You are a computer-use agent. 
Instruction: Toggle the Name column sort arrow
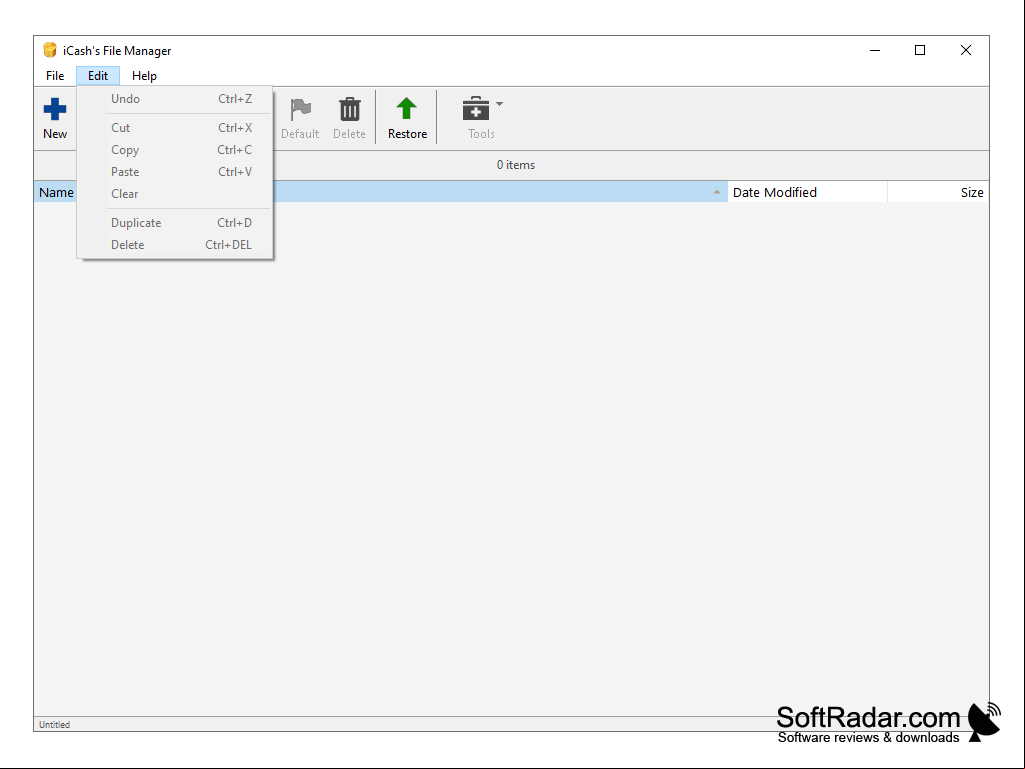click(x=716, y=192)
